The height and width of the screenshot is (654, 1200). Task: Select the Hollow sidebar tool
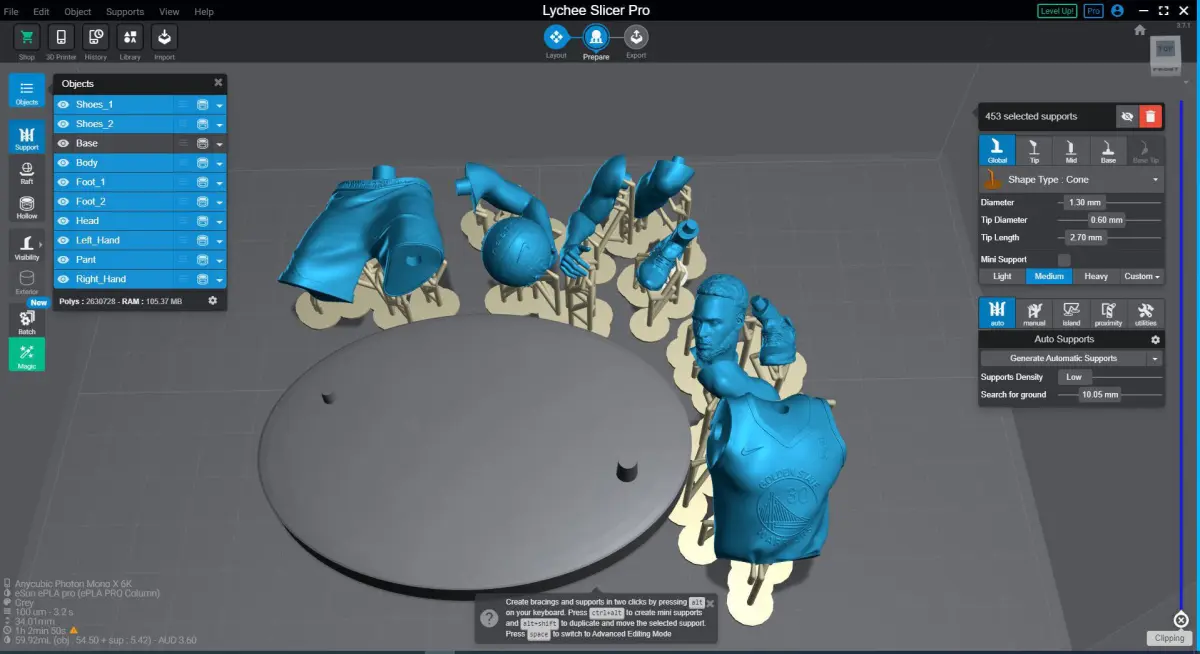point(27,208)
